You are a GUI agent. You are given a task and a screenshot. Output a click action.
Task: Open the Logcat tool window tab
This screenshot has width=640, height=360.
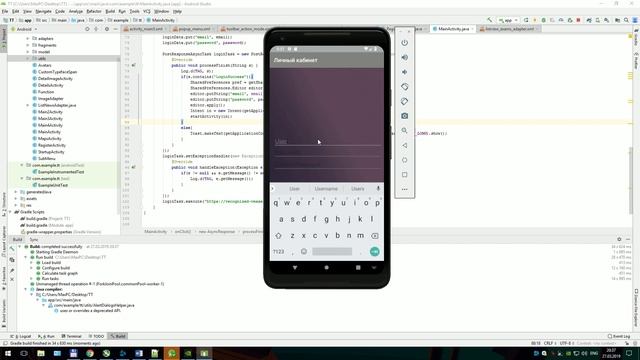click(x=21, y=336)
